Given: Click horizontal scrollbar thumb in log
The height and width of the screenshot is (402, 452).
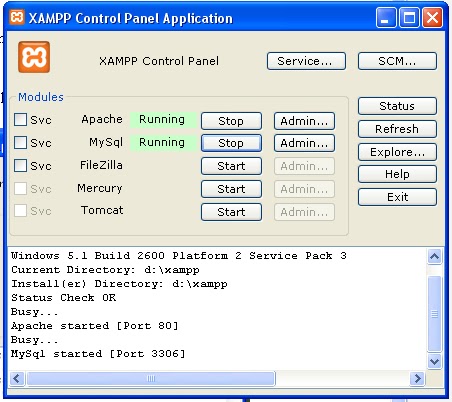Looking at the screenshot, I should point(151,378).
